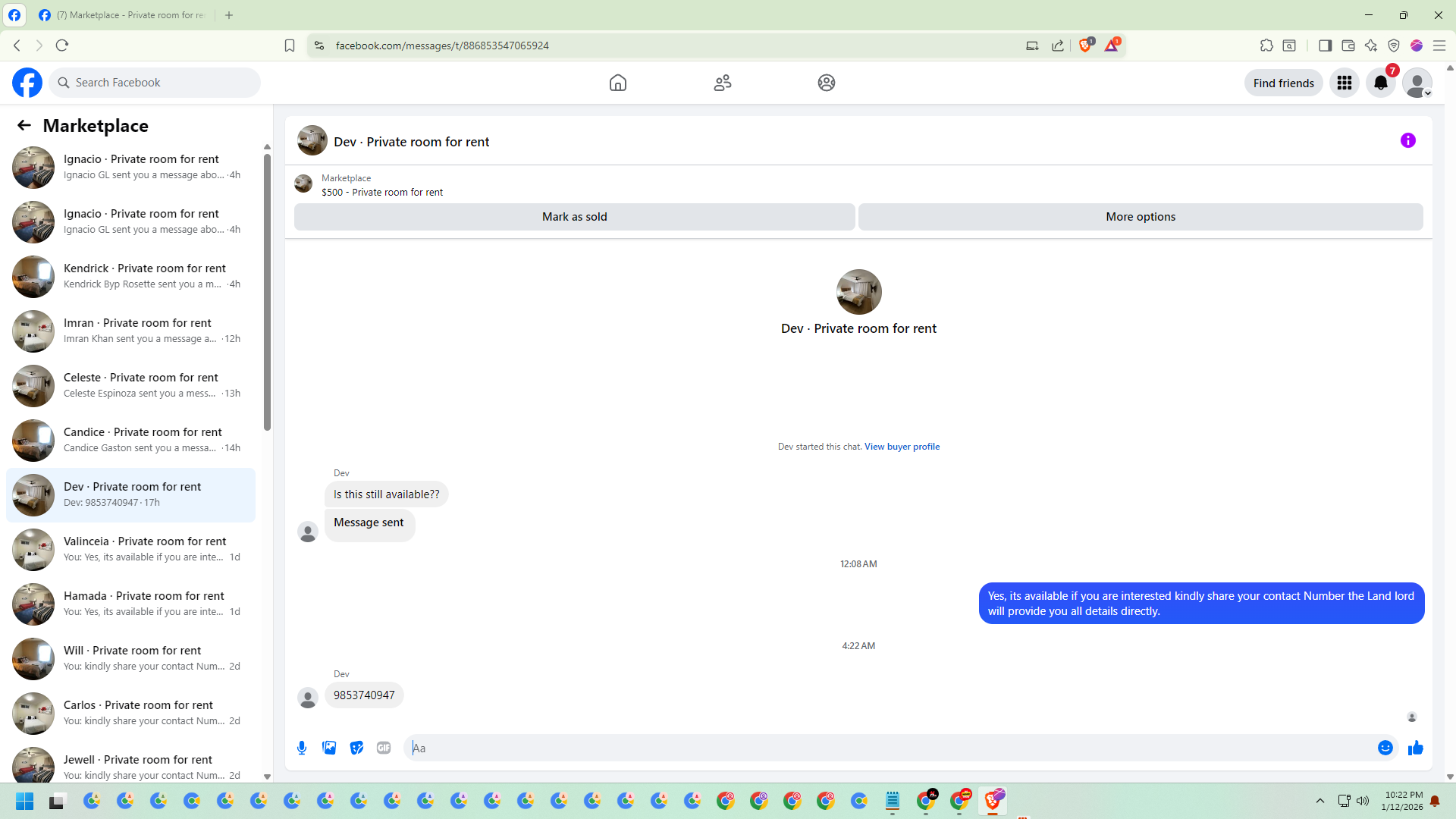The height and width of the screenshot is (819, 1456).
Task: Open View buyer profile link
Action: tap(901, 447)
